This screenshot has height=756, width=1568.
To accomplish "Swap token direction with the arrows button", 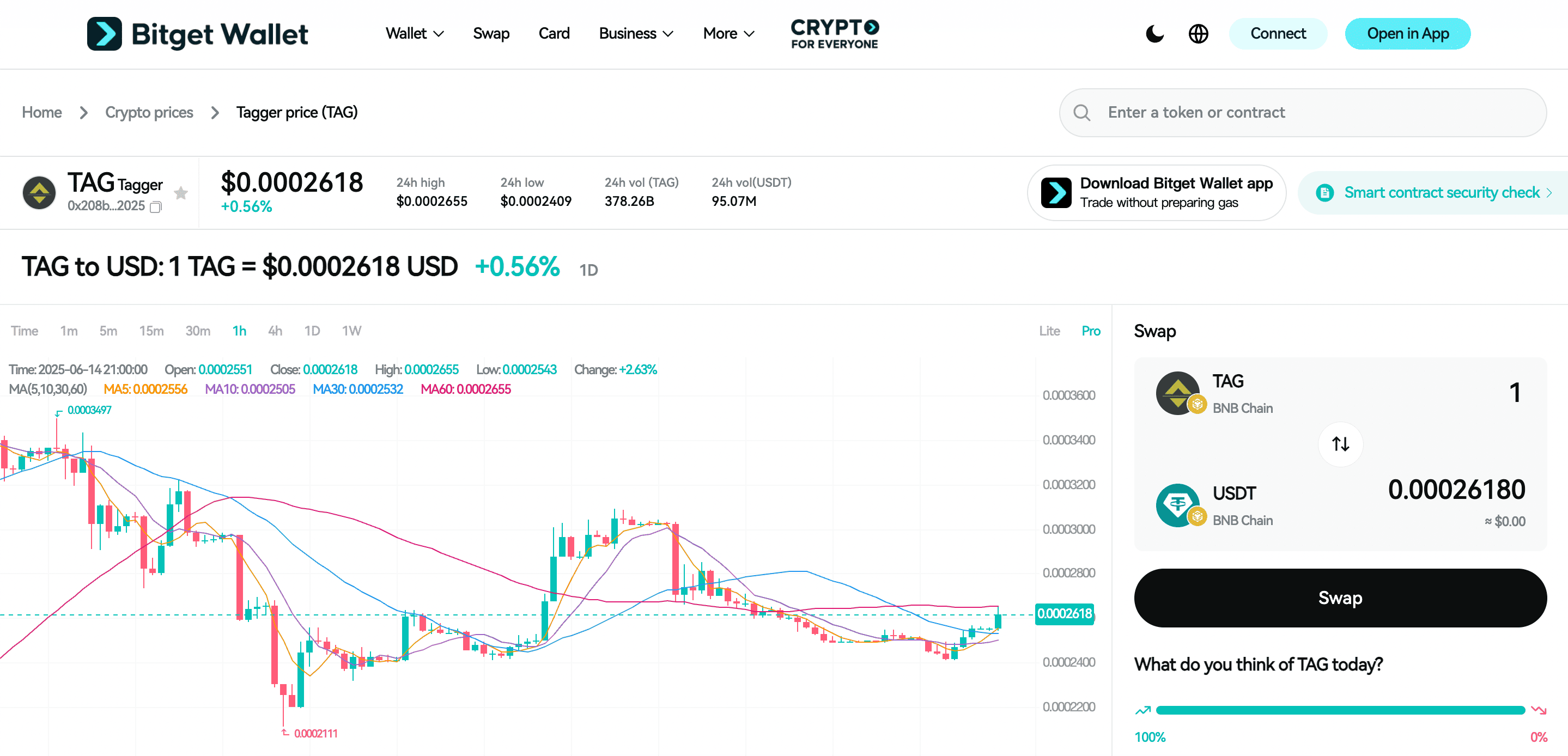I will click(1340, 444).
